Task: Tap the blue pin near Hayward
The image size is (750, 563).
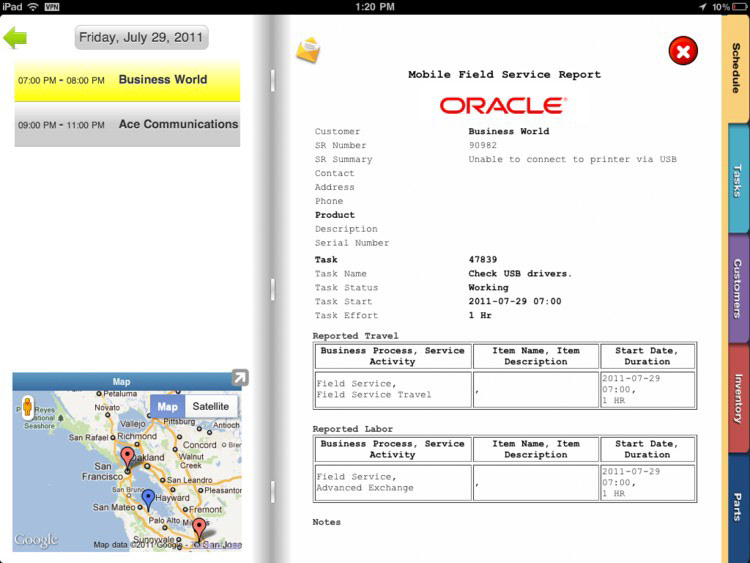Action: (x=148, y=500)
